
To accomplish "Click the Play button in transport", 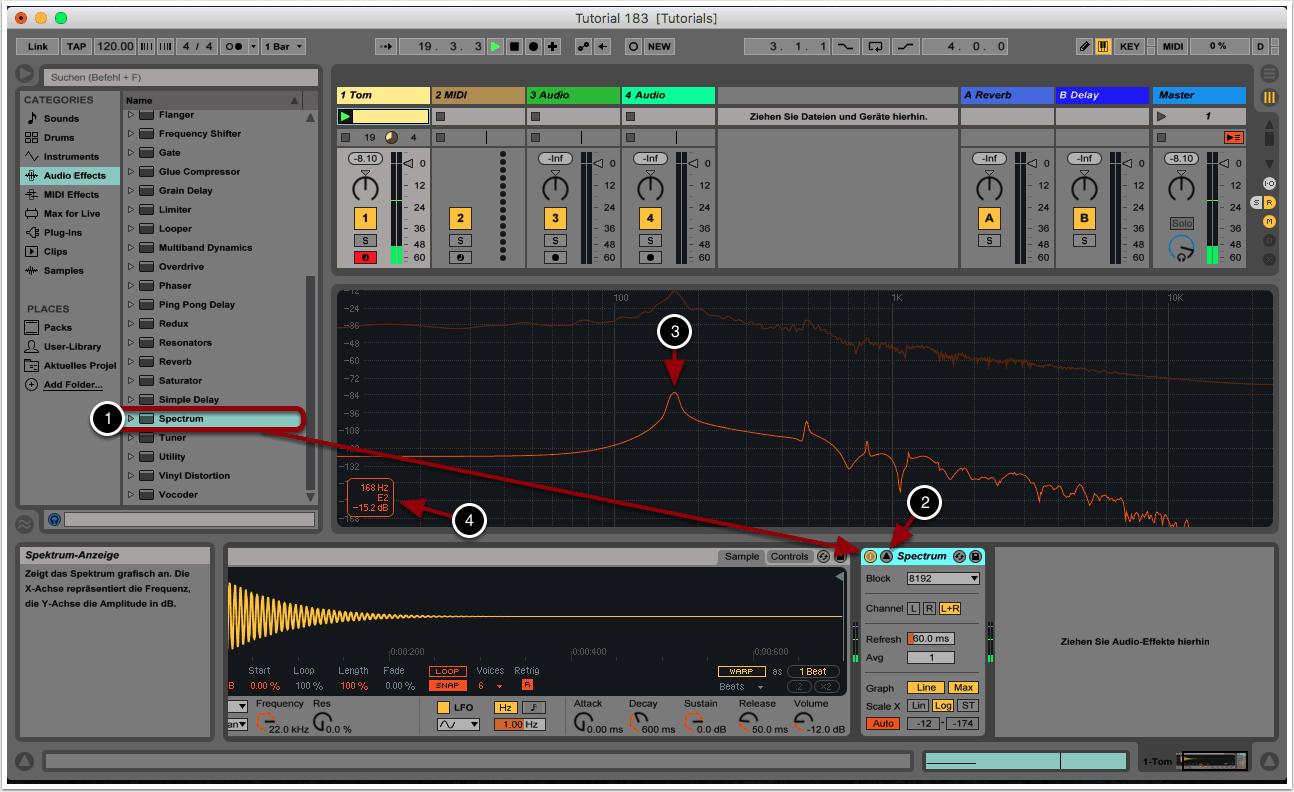I will tap(495, 47).
